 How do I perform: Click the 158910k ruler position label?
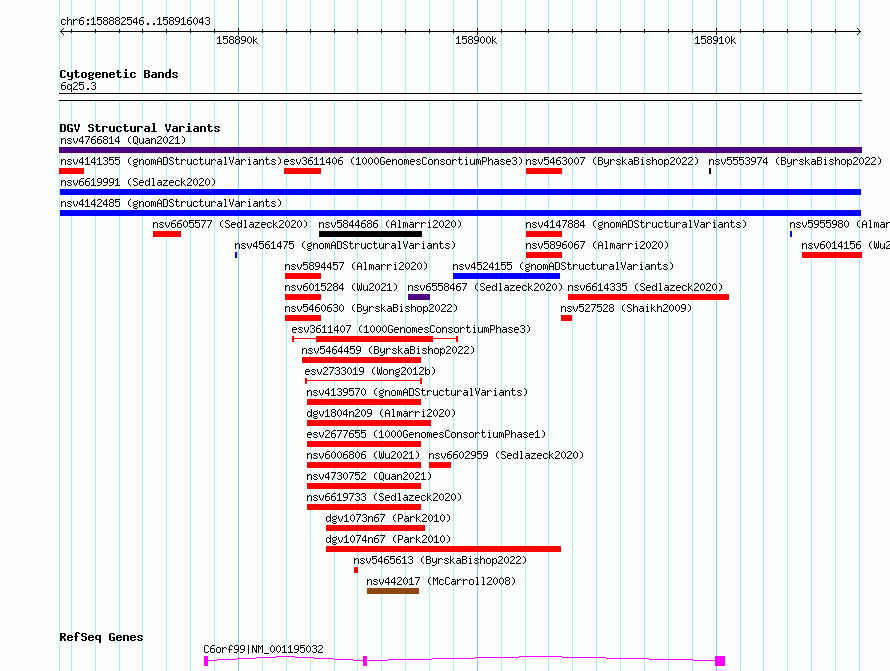click(x=715, y=40)
